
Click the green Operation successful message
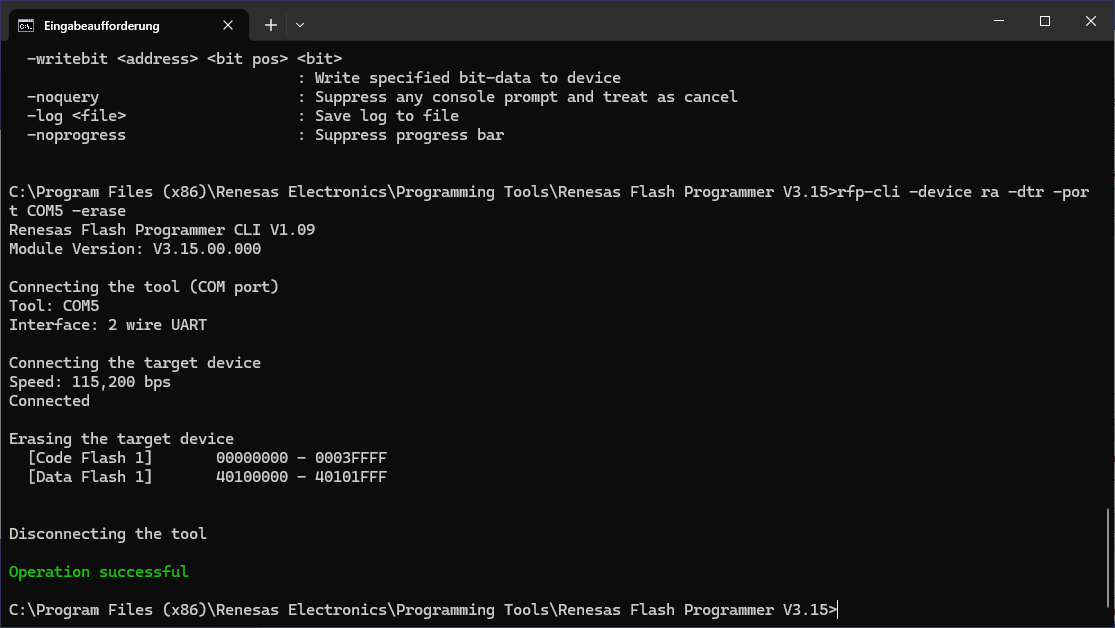point(98,571)
